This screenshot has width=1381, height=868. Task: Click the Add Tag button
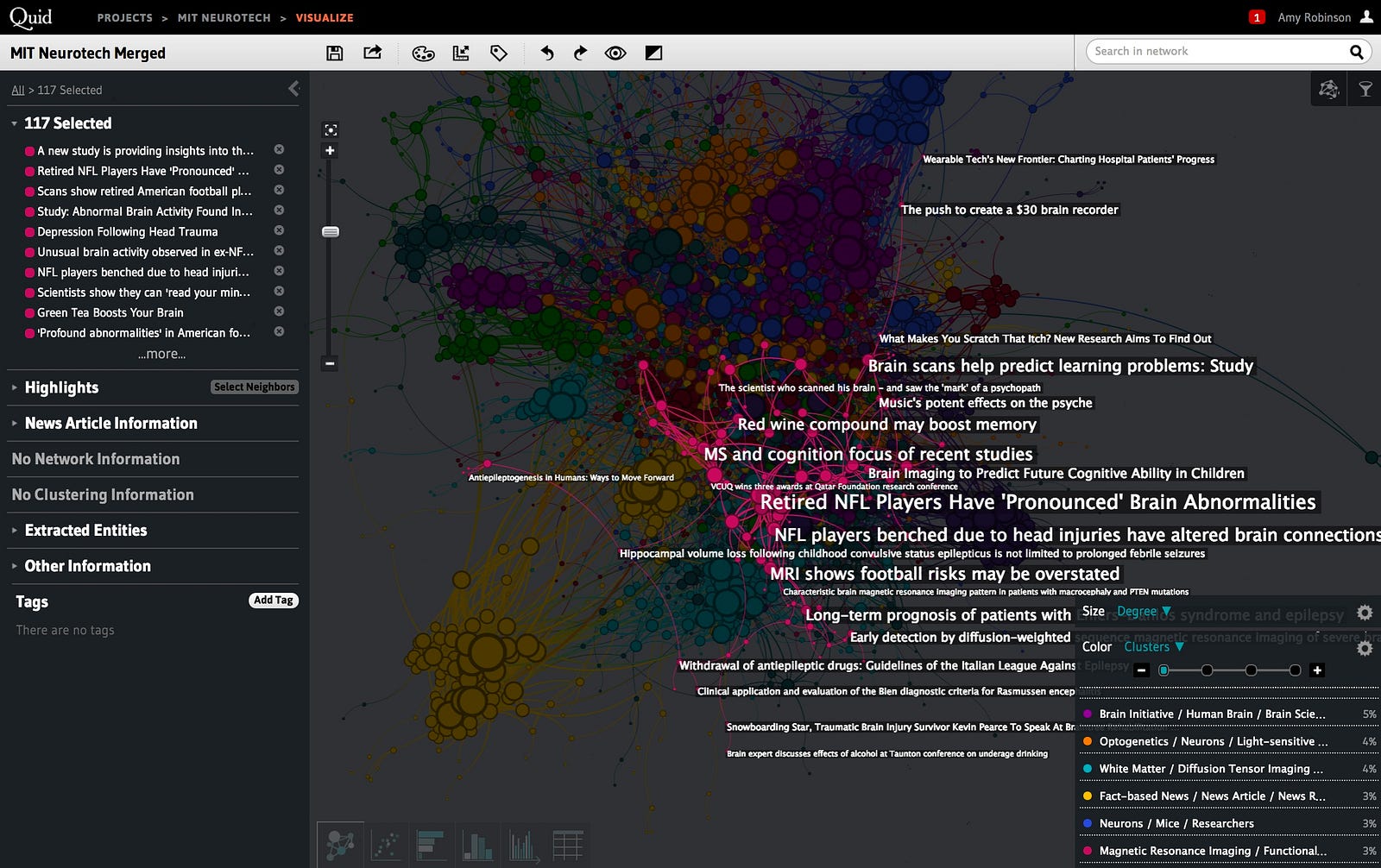coord(274,601)
